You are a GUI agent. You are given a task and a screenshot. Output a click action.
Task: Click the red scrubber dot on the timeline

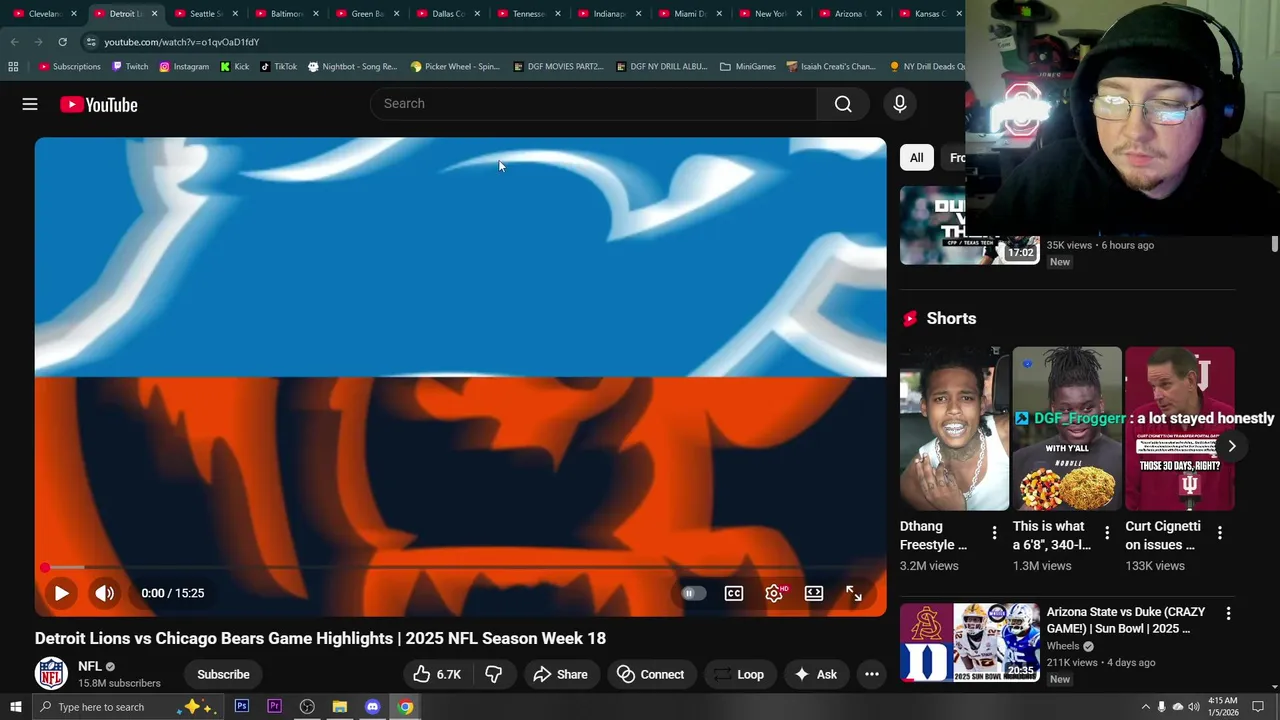click(45, 568)
